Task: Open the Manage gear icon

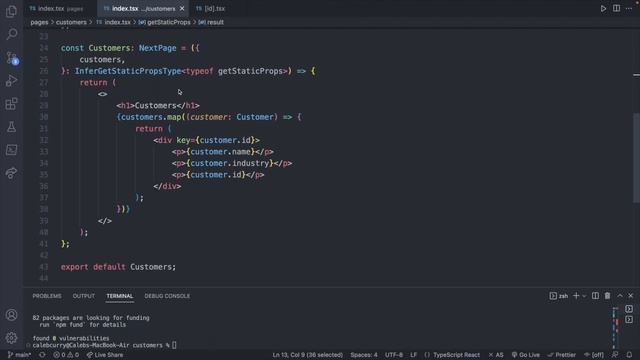Action: (11, 338)
